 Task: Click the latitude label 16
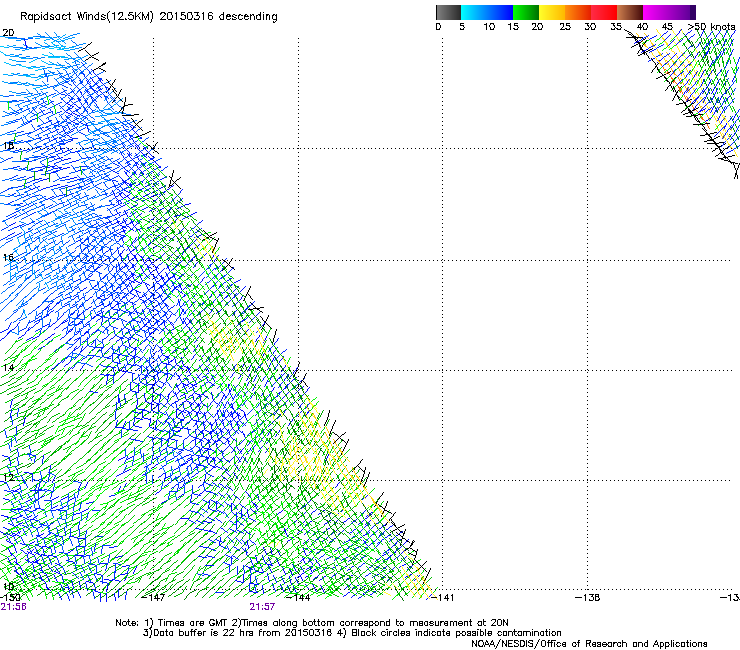8,257
